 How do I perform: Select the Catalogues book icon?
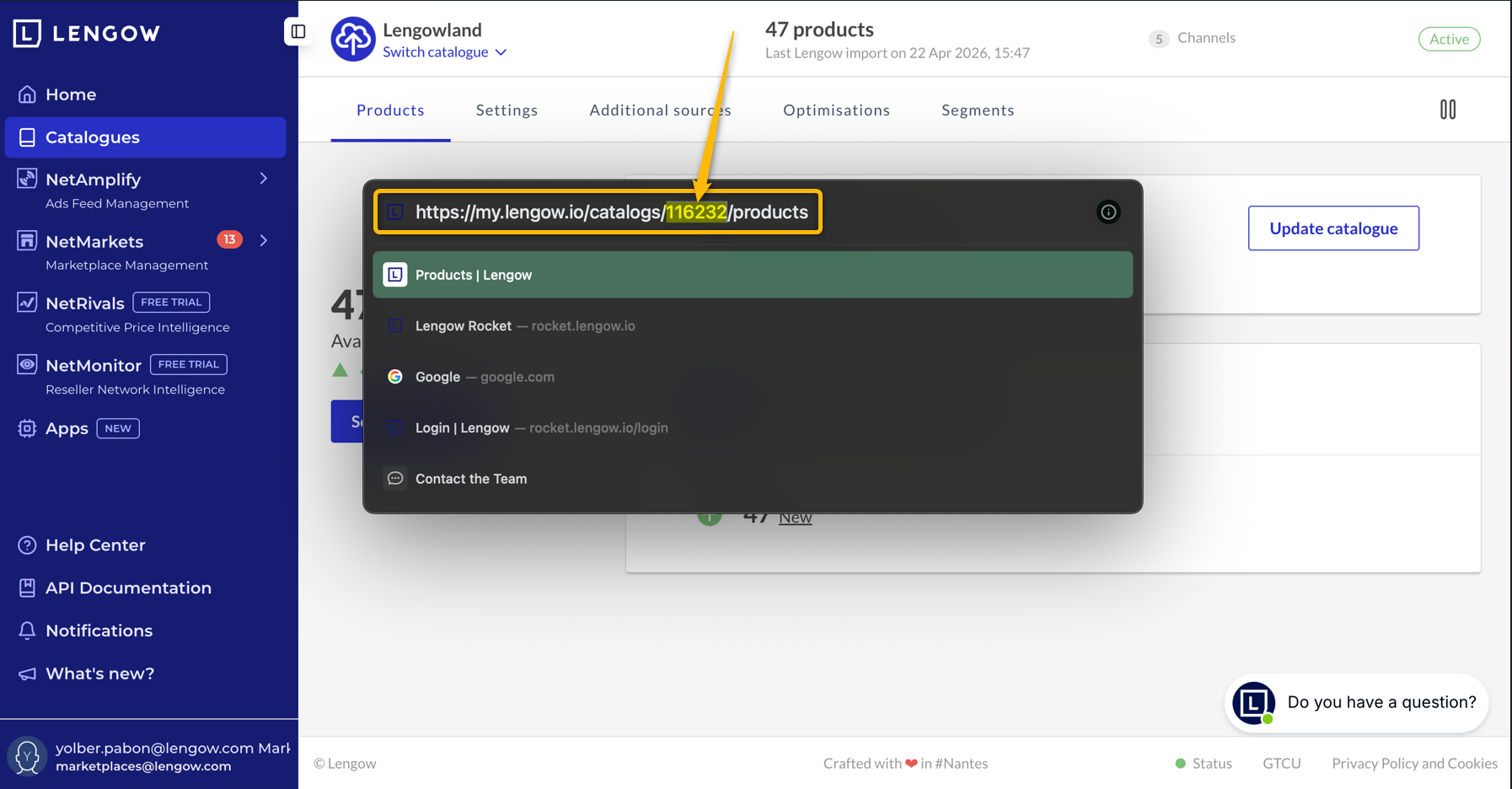[27, 137]
